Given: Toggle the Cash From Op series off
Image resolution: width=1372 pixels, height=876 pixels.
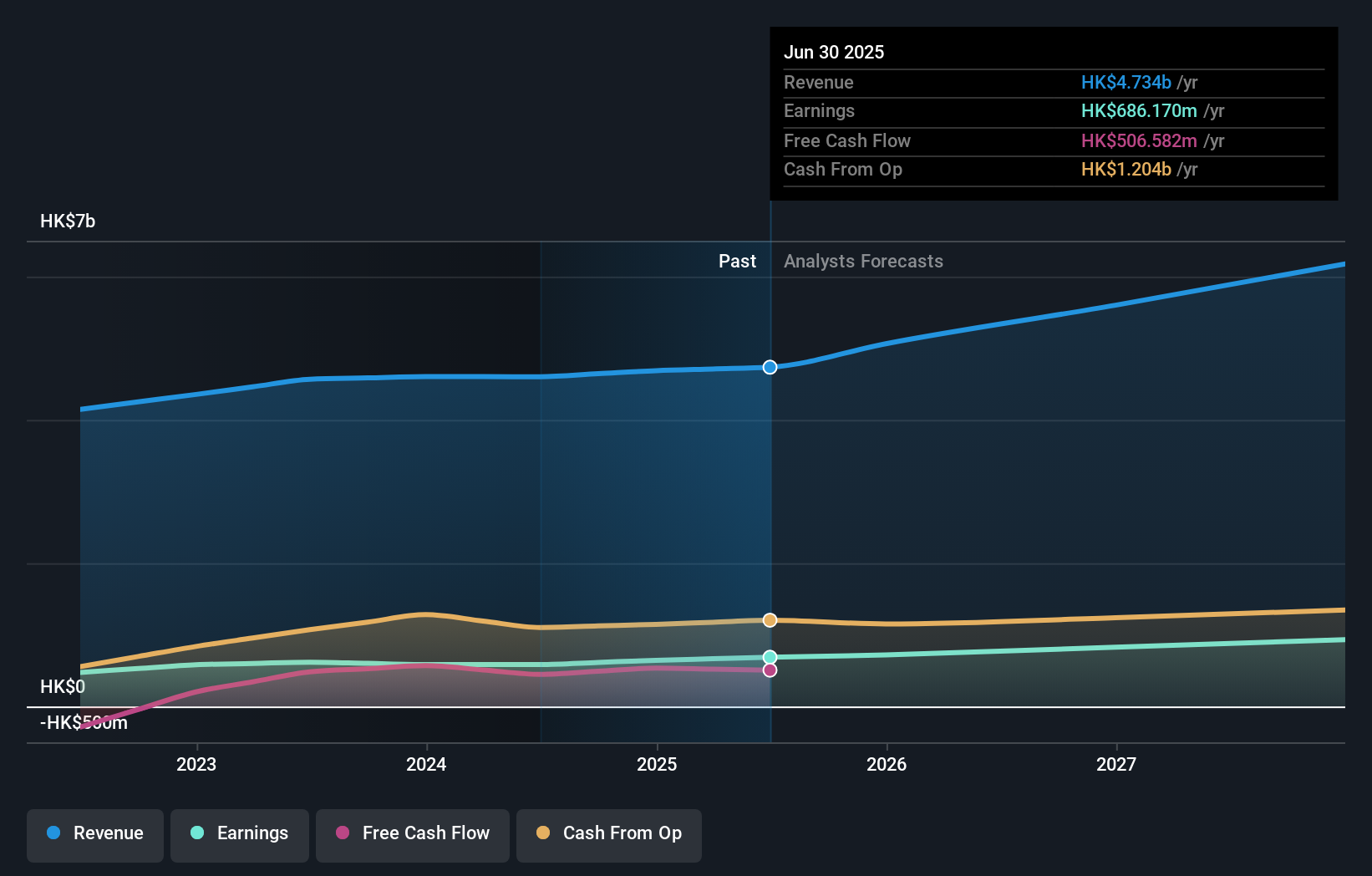Looking at the screenshot, I should 609,833.
